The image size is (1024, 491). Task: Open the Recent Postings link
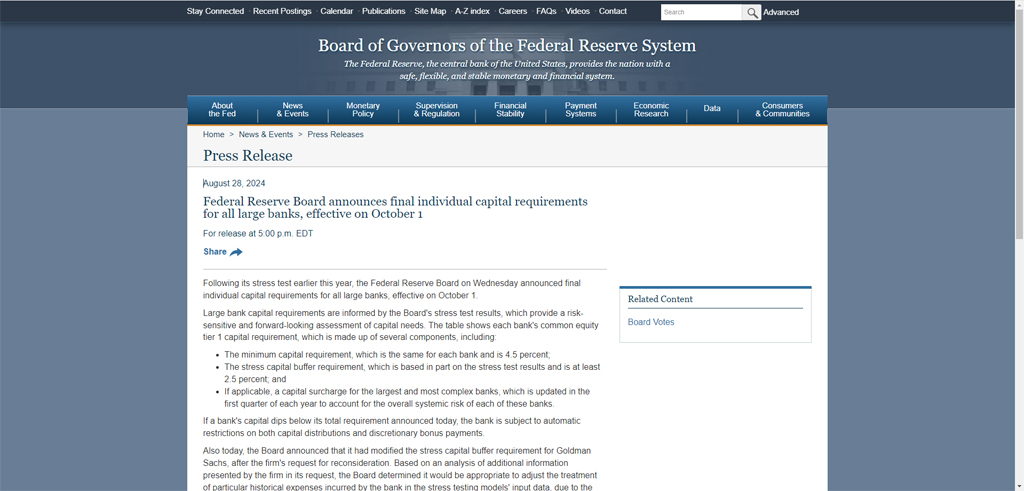coord(282,11)
